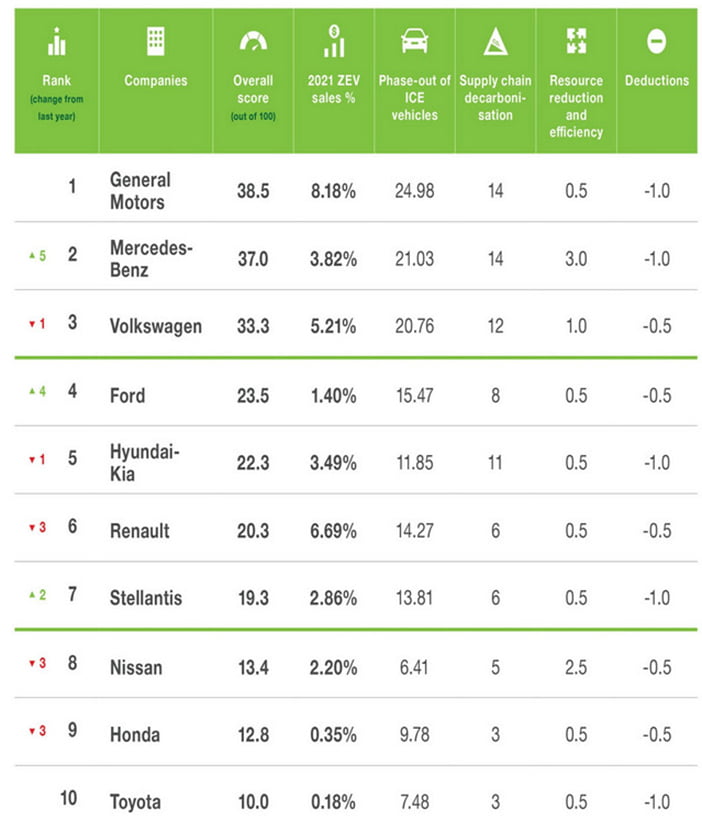Click the green up arrow next to Ford
Image resolution: width=702 pixels, height=820 pixels.
tap(32, 391)
